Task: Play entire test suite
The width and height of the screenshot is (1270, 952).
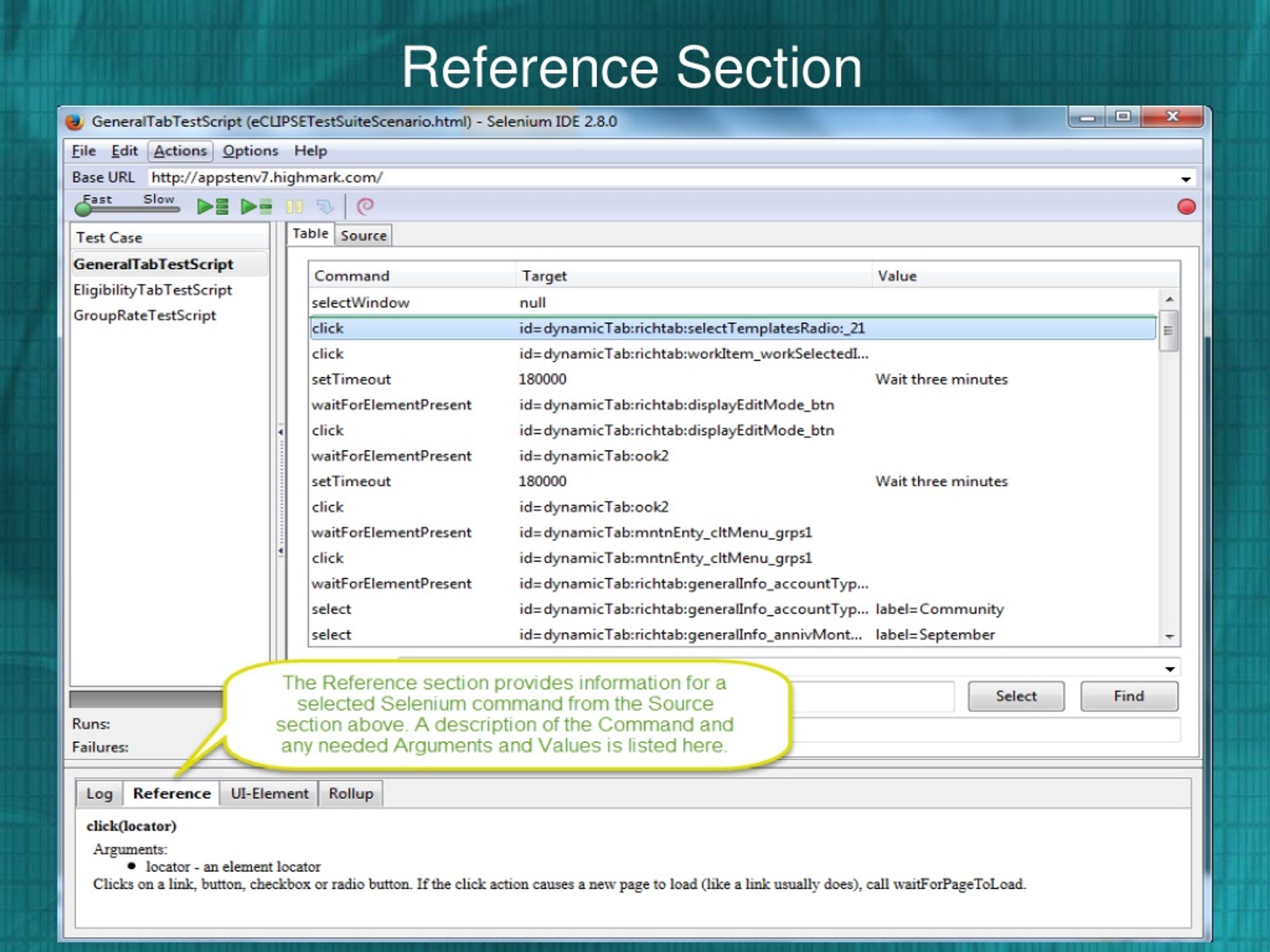Action: pyautogui.click(x=213, y=207)
